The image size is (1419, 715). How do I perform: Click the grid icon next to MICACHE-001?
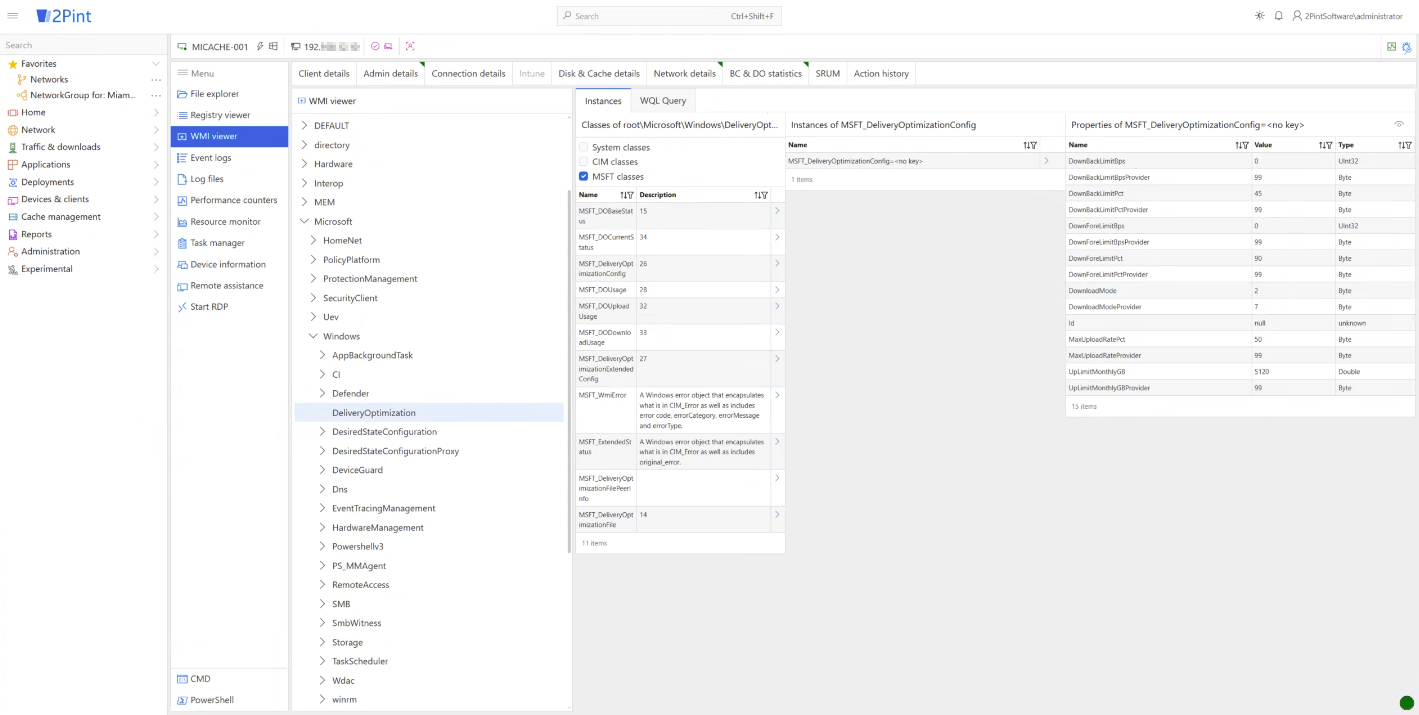pyautogui.click(x=273, y=46)
